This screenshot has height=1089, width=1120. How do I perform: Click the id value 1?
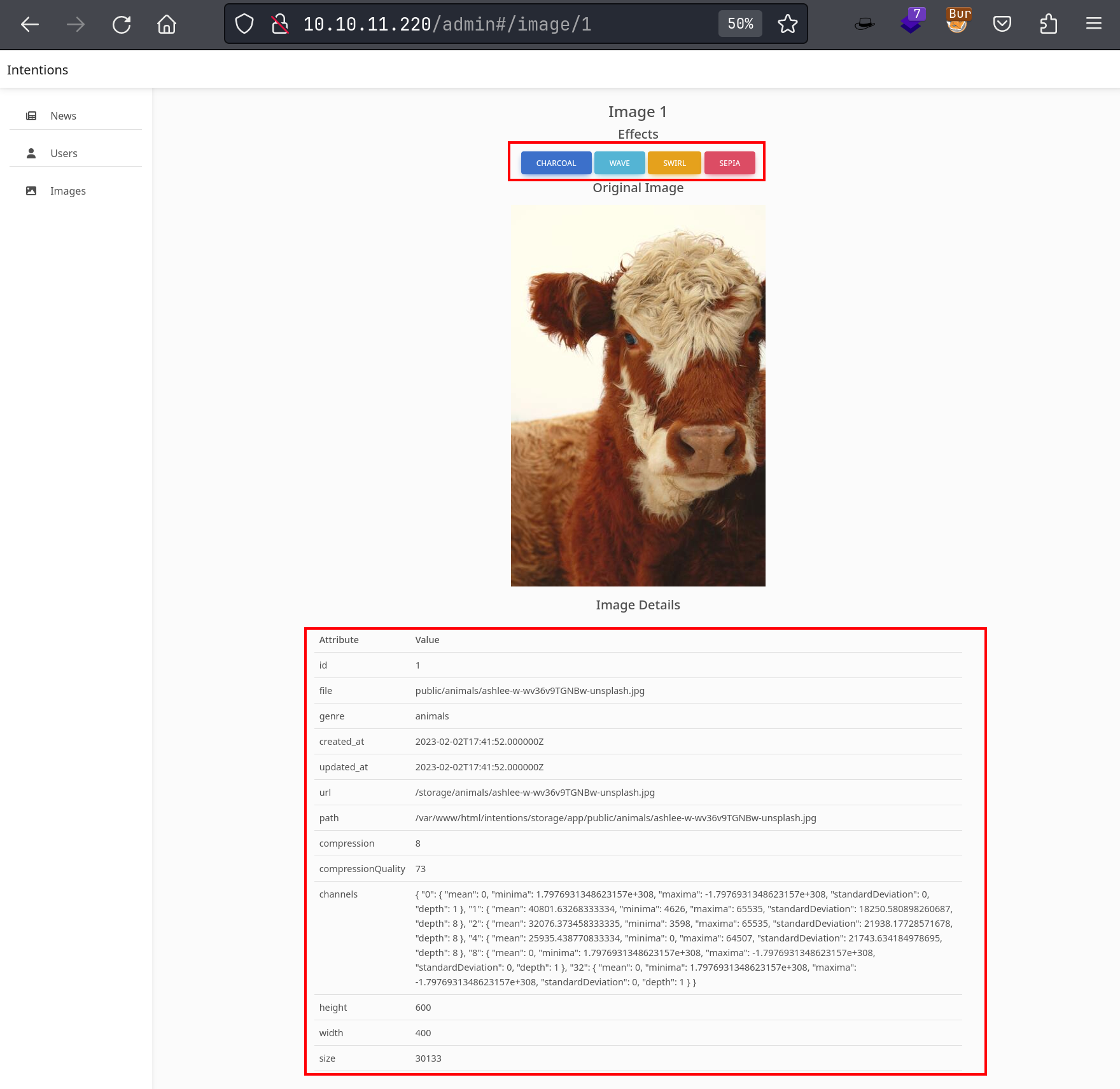point(418,665)
